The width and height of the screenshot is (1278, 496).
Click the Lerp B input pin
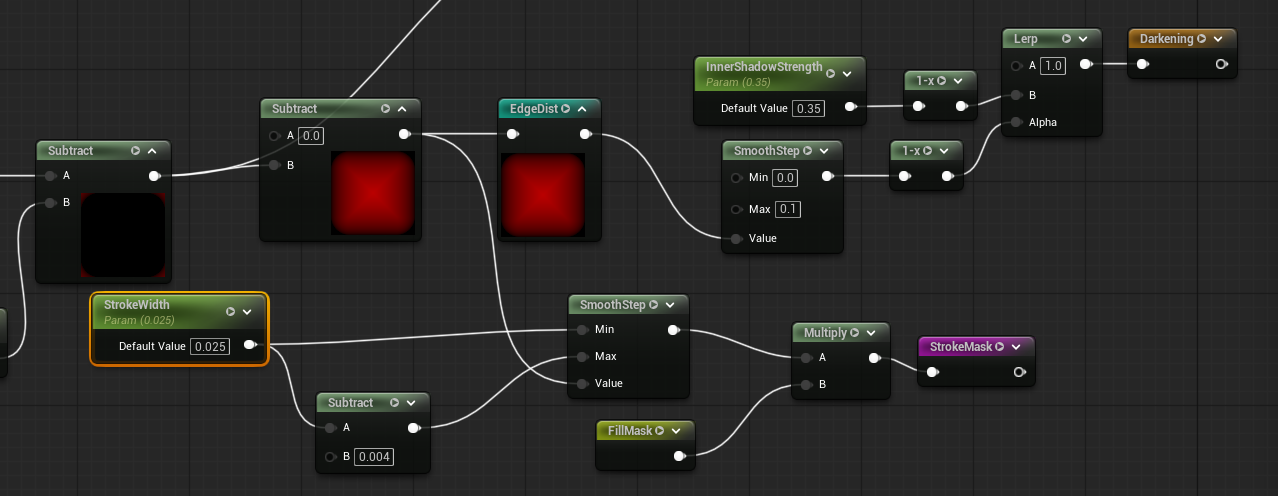point(1015,95)
